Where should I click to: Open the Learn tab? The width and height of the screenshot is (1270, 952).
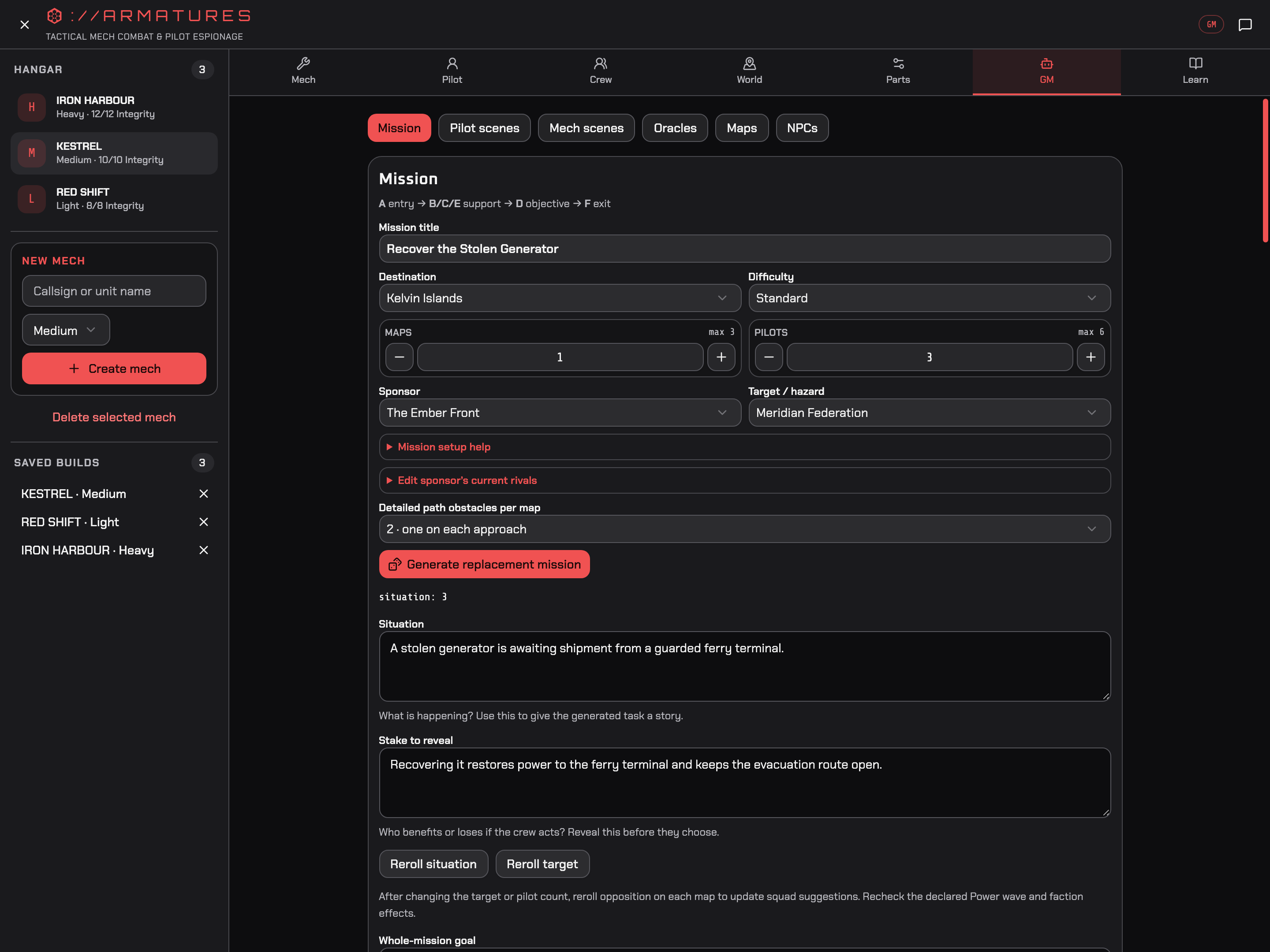(1195, 72)
